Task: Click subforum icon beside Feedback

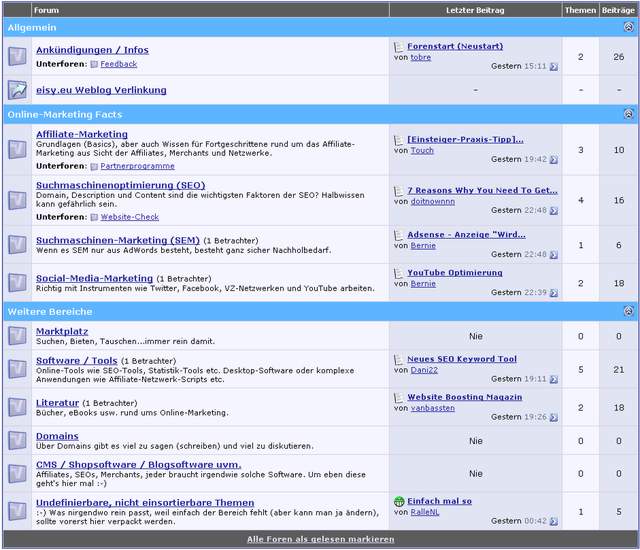Action: pos(94,64)
